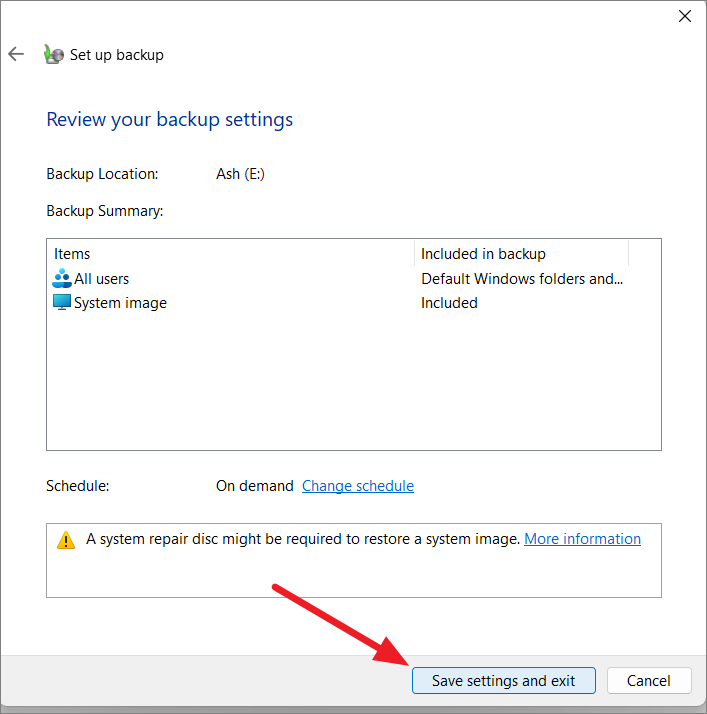Click the Included status for System image
The height and width of the screenshot is (714, 707).
click(x=449, y=303)
